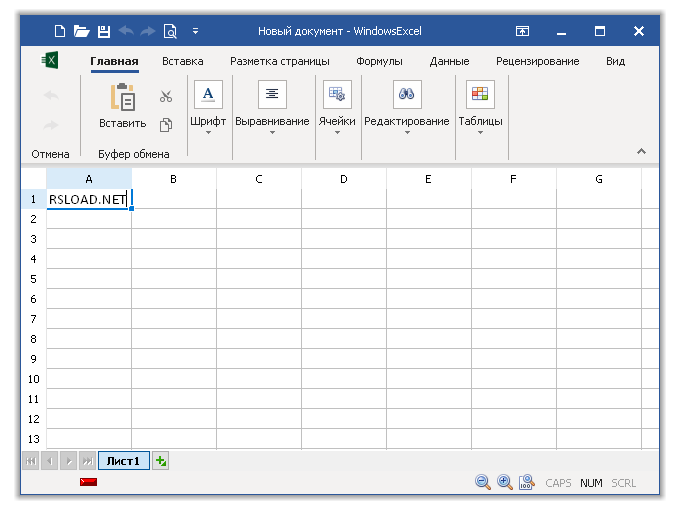Go to last sheet navigation button
Screen dimensions: 693x512
click(x=88, y=461)
